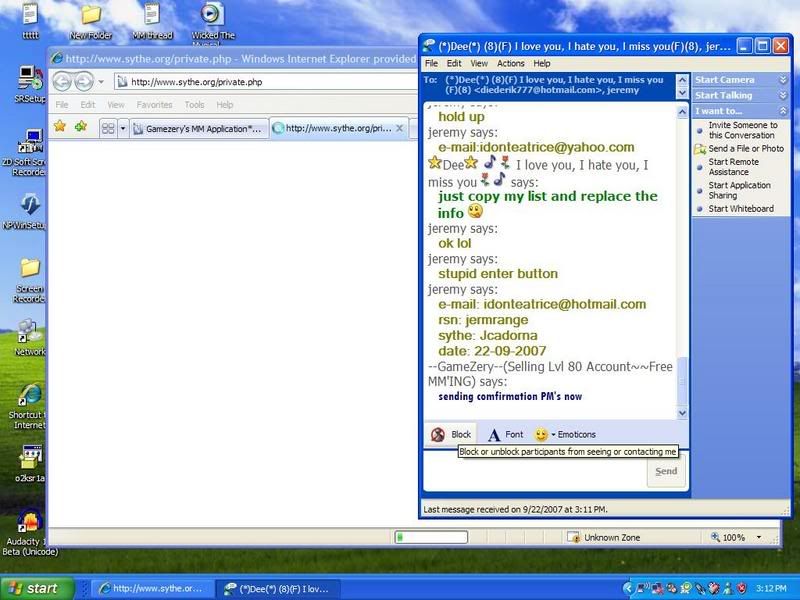
Task: Open the recent pages dropdown beside Forward arrow
Action: [101, 82]
